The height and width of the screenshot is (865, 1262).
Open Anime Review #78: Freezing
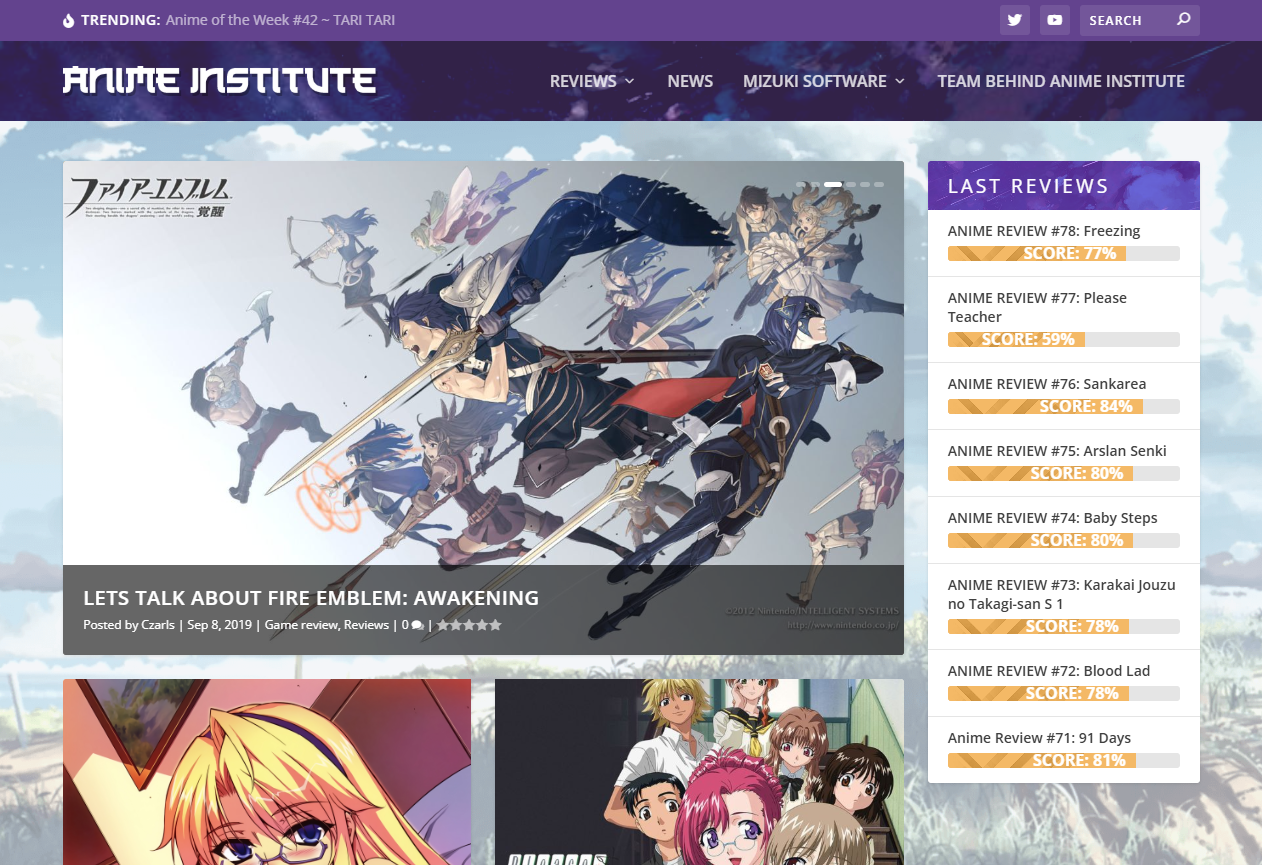1044,231
